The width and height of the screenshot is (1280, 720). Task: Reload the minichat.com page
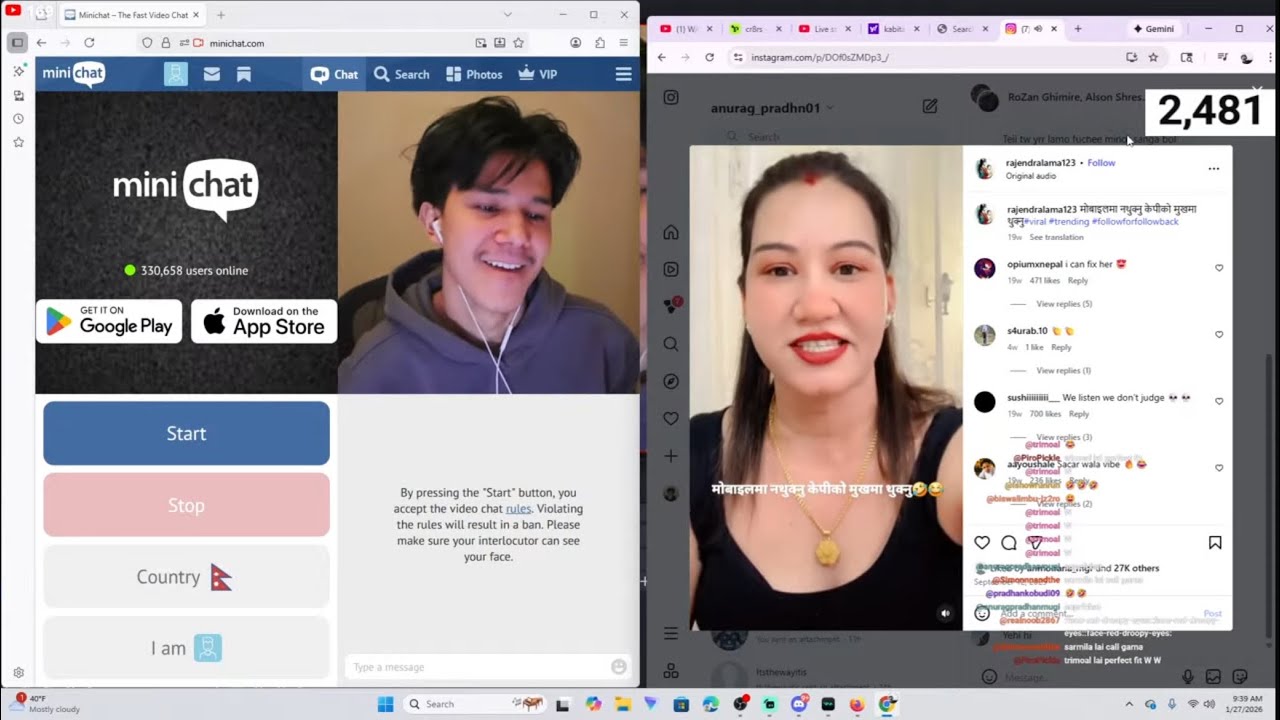click(89, 43)
